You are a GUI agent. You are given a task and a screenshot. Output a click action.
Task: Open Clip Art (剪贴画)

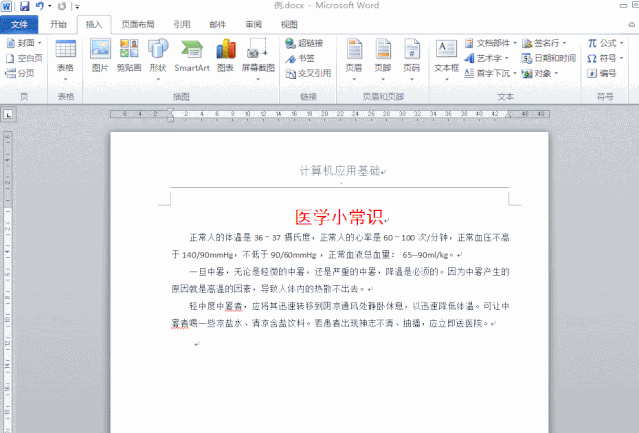click(129, 56)
